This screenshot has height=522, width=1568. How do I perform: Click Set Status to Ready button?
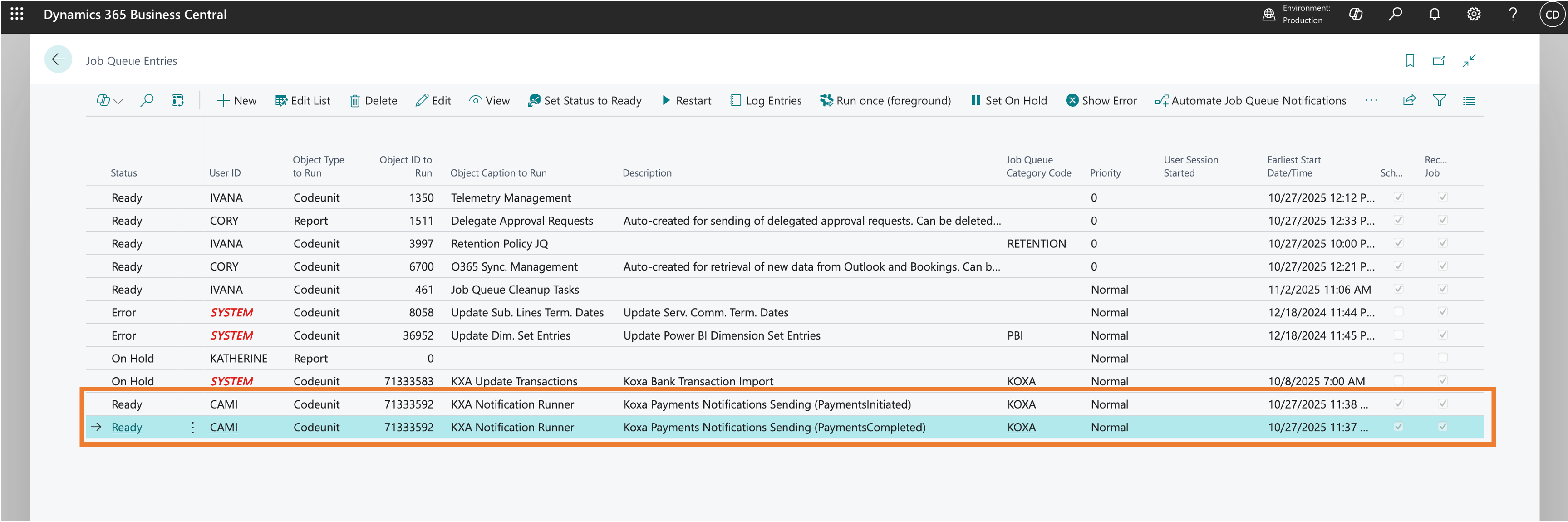(x=585, y=100)
